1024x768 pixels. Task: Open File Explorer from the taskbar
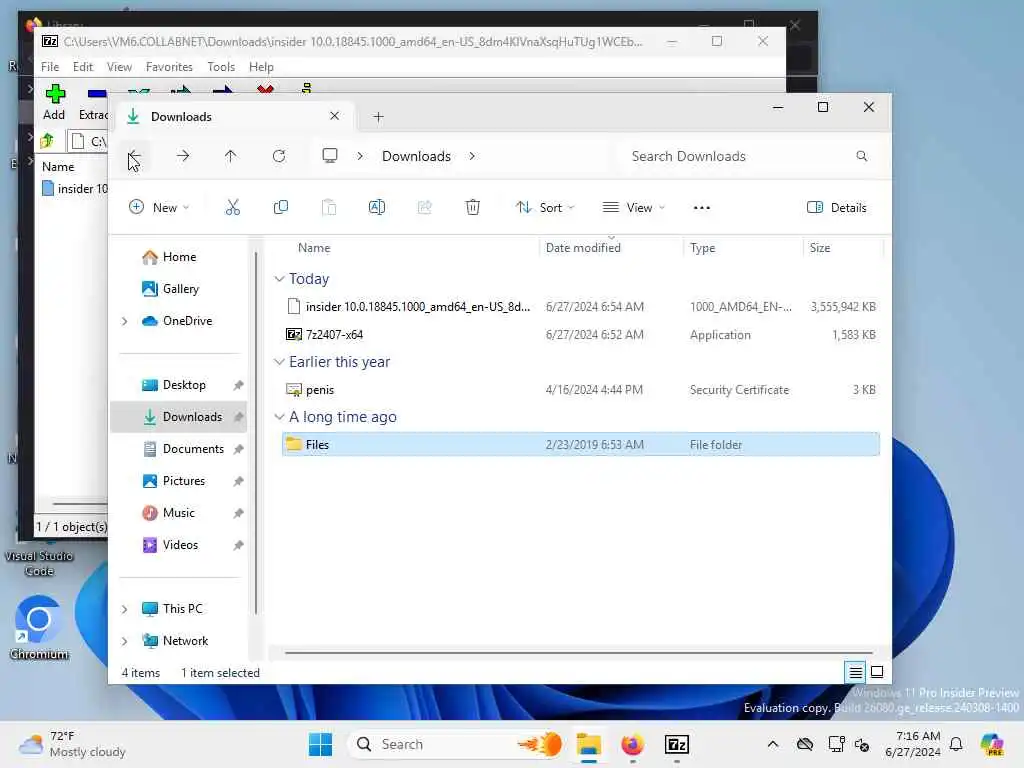(x=588, y=744)
